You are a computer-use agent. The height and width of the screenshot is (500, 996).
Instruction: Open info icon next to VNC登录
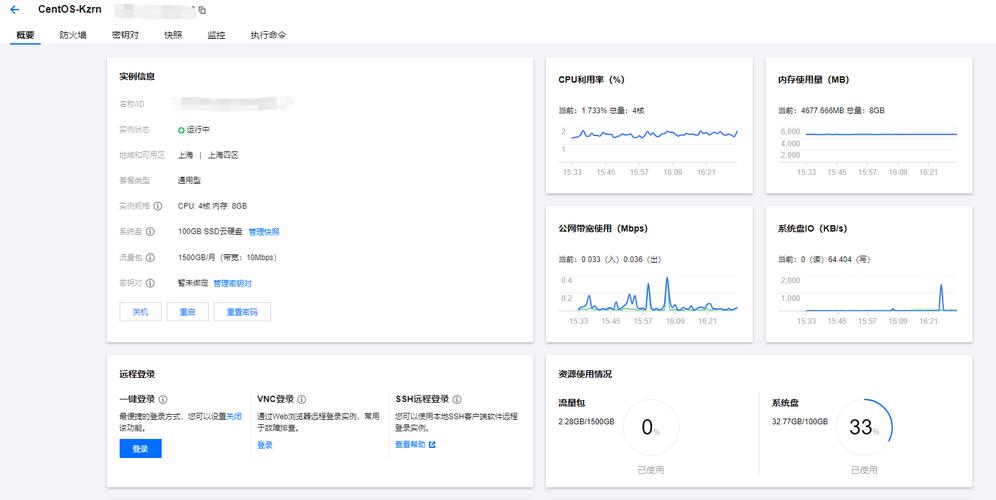302,399
